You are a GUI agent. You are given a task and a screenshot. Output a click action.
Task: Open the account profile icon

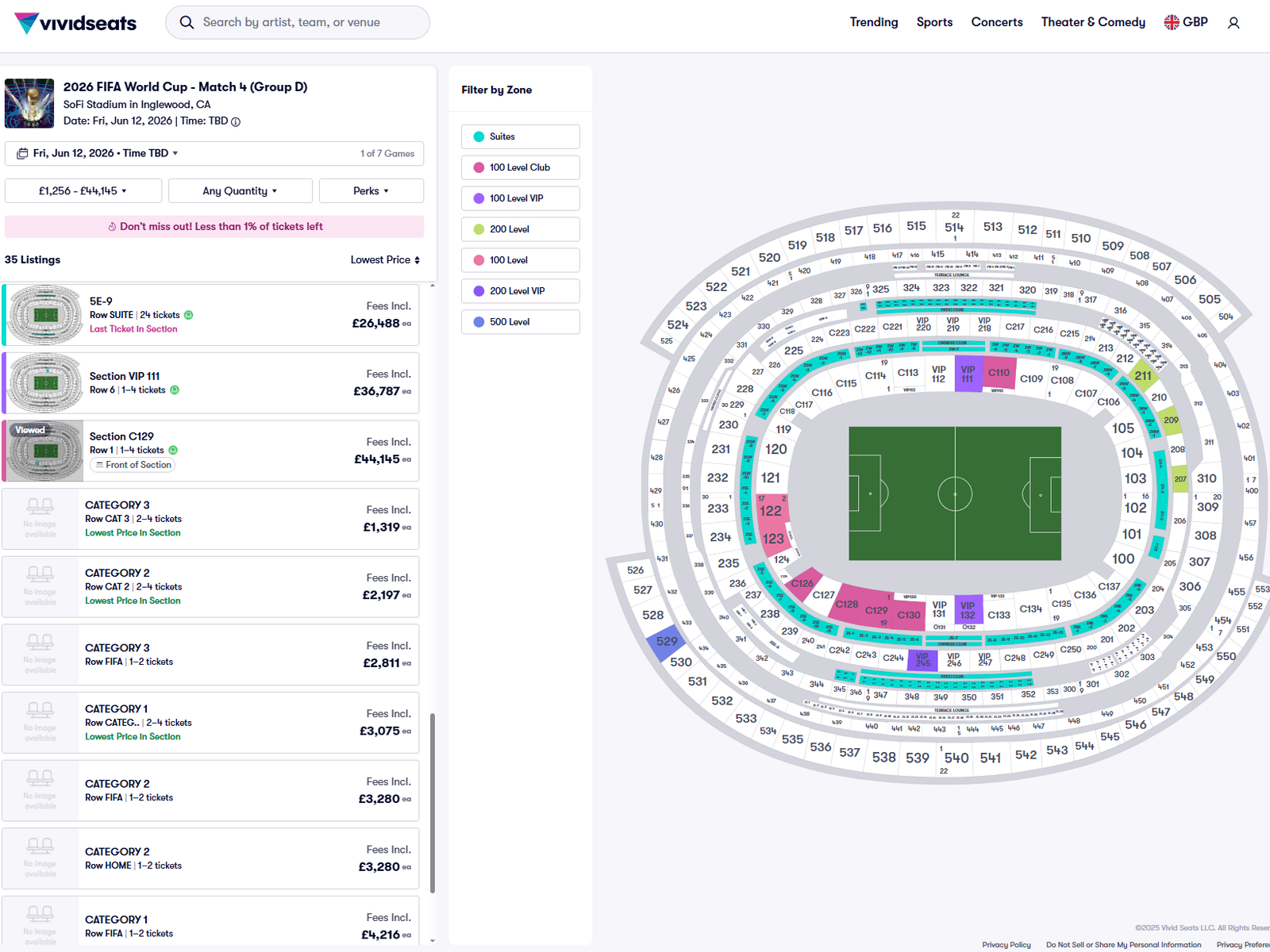(1233, 23)
